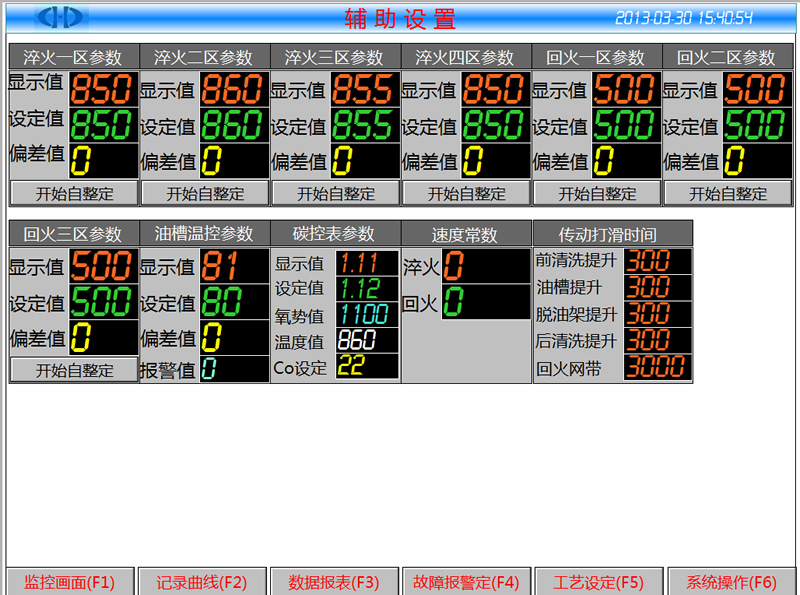Edit 淬火四区 setpoint value 850
The height and width of the screenshot is (595, 800).
495,125
